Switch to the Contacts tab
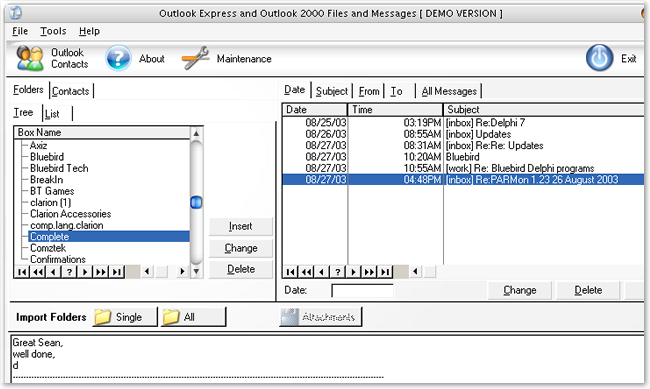Image resolution: width=650 pixels, height=389 pixels. pos(71,91)
